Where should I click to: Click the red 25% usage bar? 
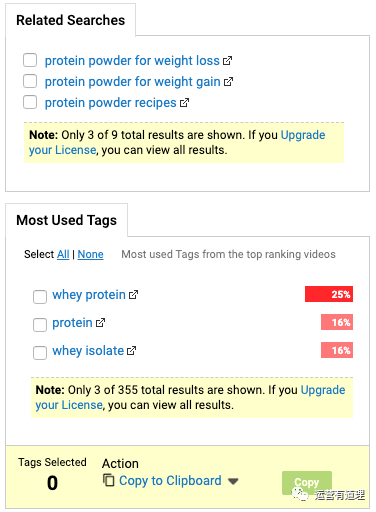(329, 294)
